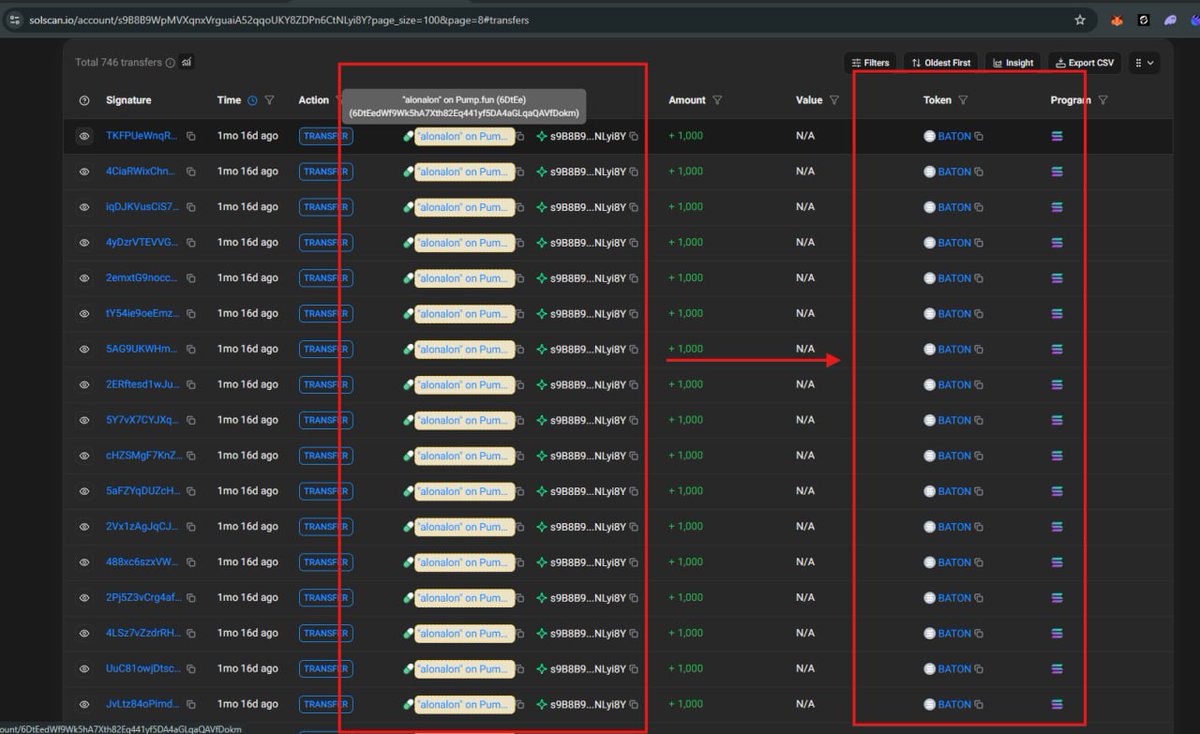
Task: Open the Insight view
Action: point(1013,62)
